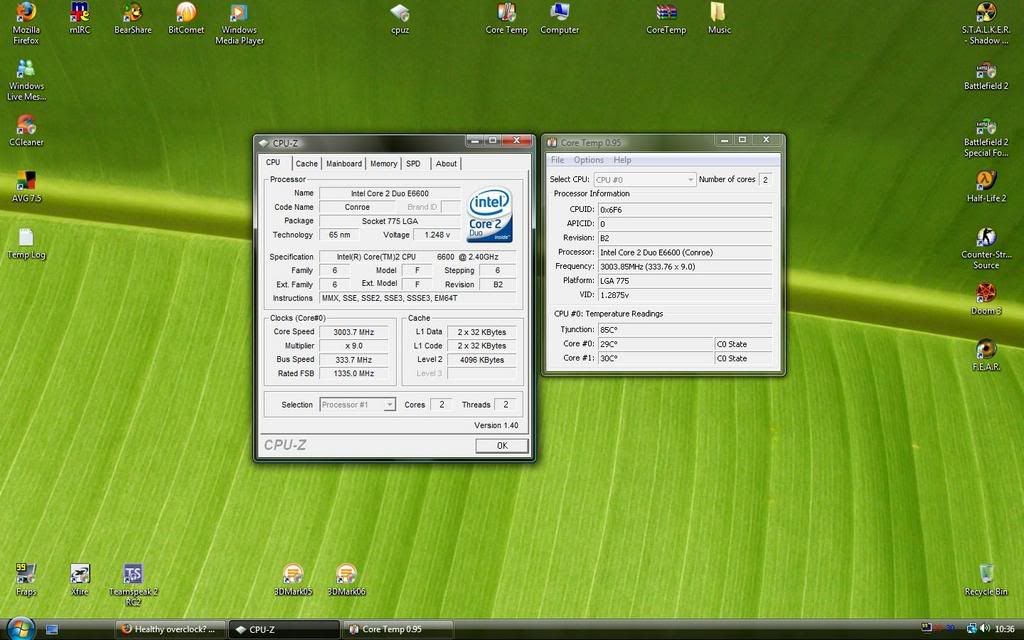Screen dimensions: 1024x640
Task: Open the File menu in Core Temp
Action: pyautogui.click(x=557, y=160)
